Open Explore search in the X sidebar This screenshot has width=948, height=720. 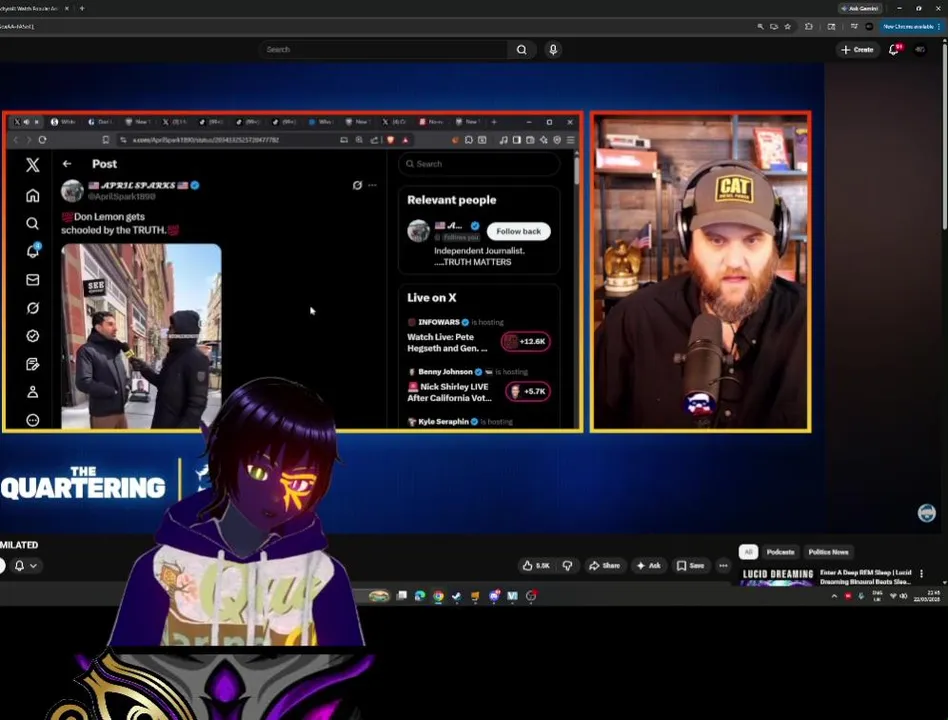33,224
